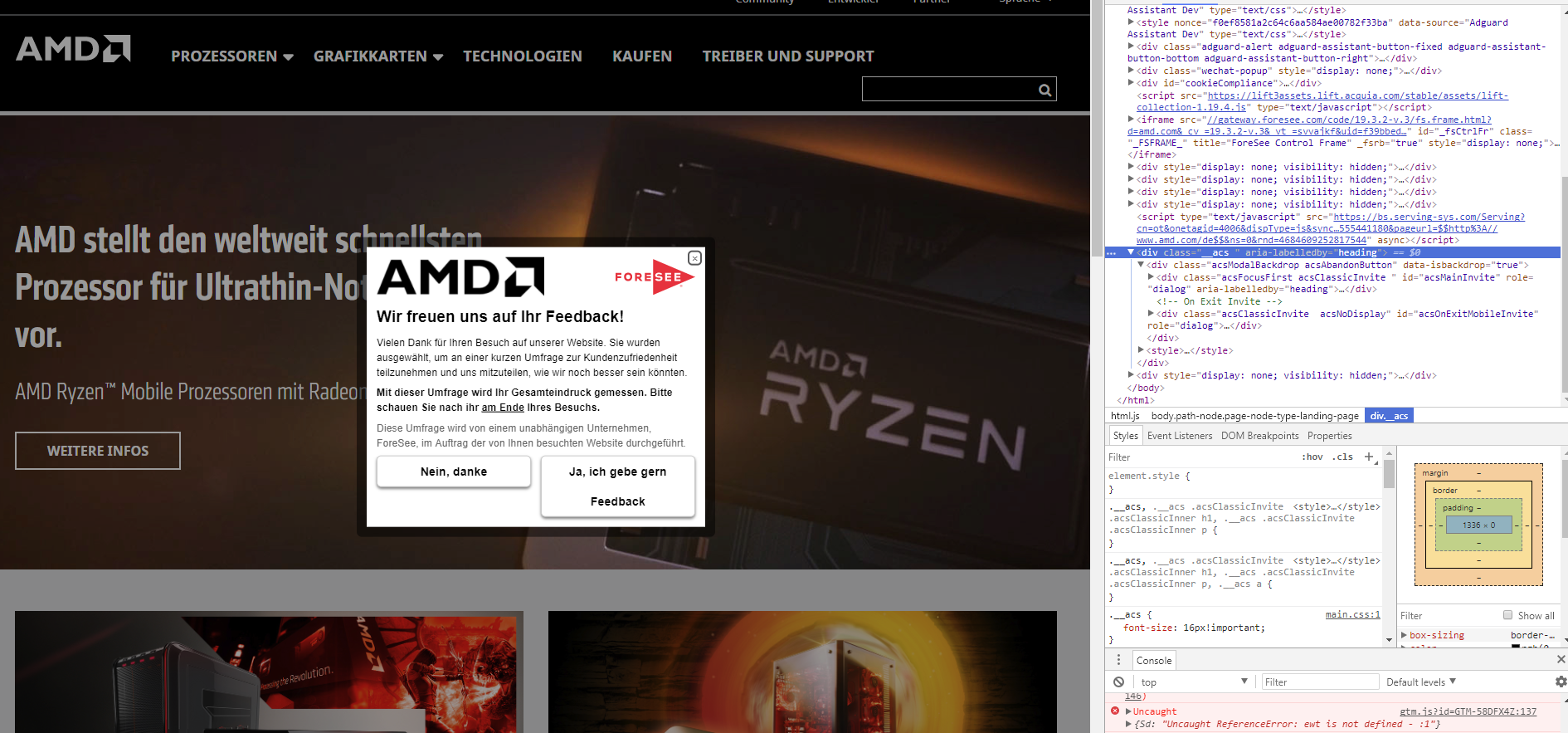Image resolution: width=1568 pixels, height=733 pixels.
Task: Toggle :hov element state panel
Action: point(1312,457)
